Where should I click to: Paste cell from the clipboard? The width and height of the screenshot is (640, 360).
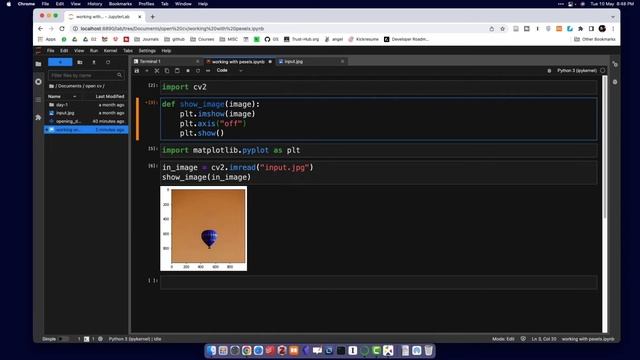(177, 71)
